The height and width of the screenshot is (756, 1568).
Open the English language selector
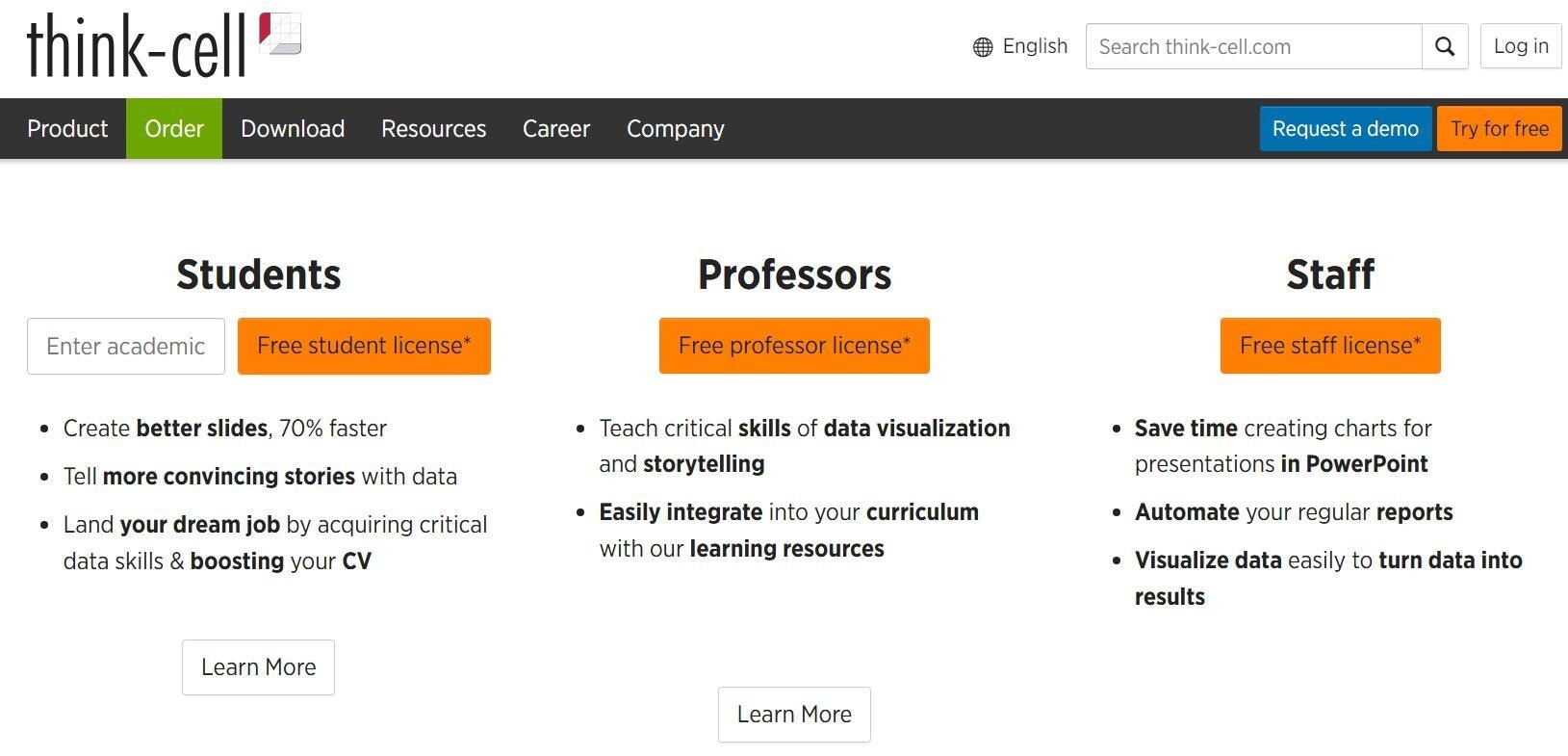point(1020,46)
